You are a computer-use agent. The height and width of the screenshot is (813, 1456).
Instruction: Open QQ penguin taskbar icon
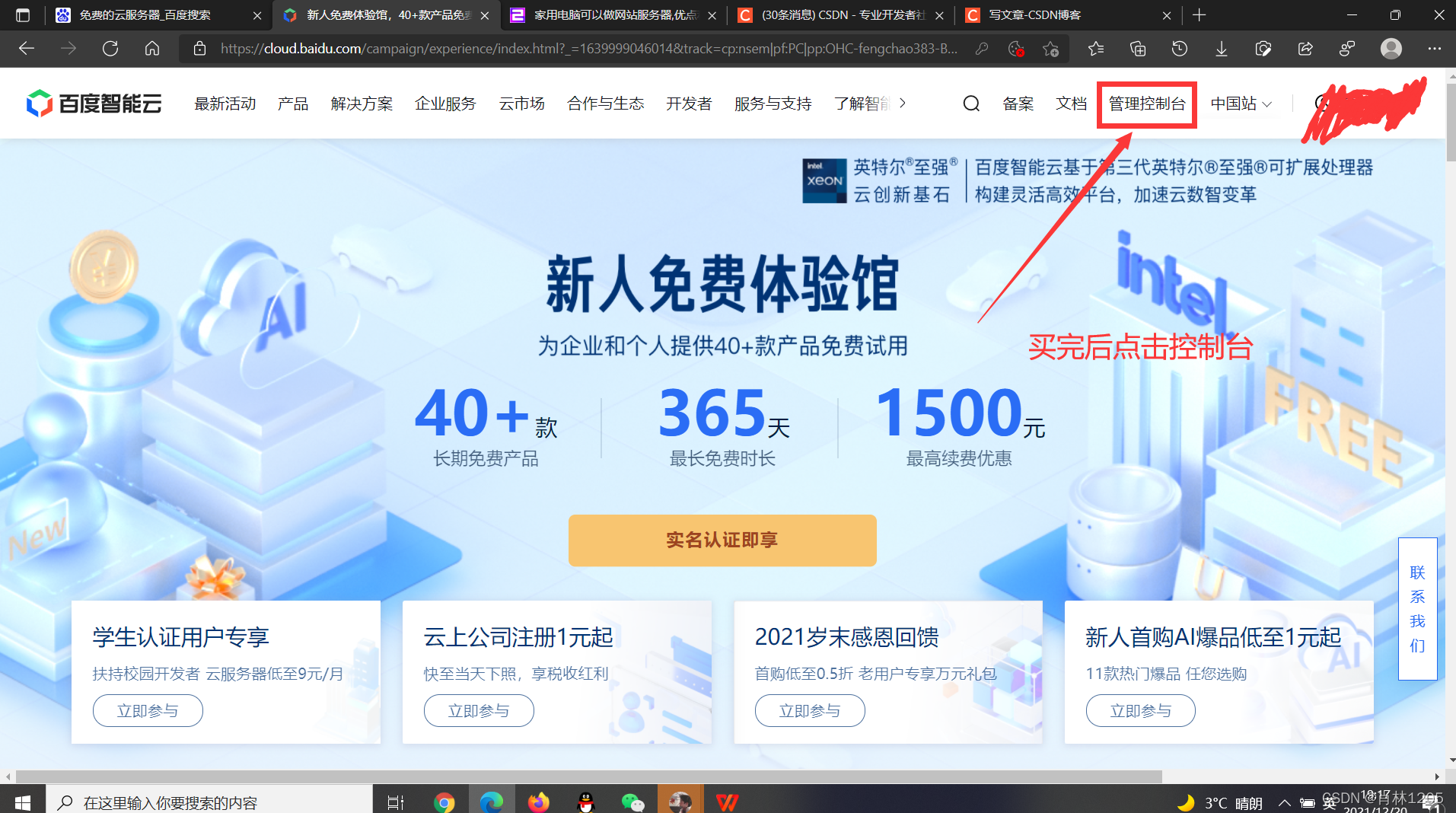coord(586,802)
